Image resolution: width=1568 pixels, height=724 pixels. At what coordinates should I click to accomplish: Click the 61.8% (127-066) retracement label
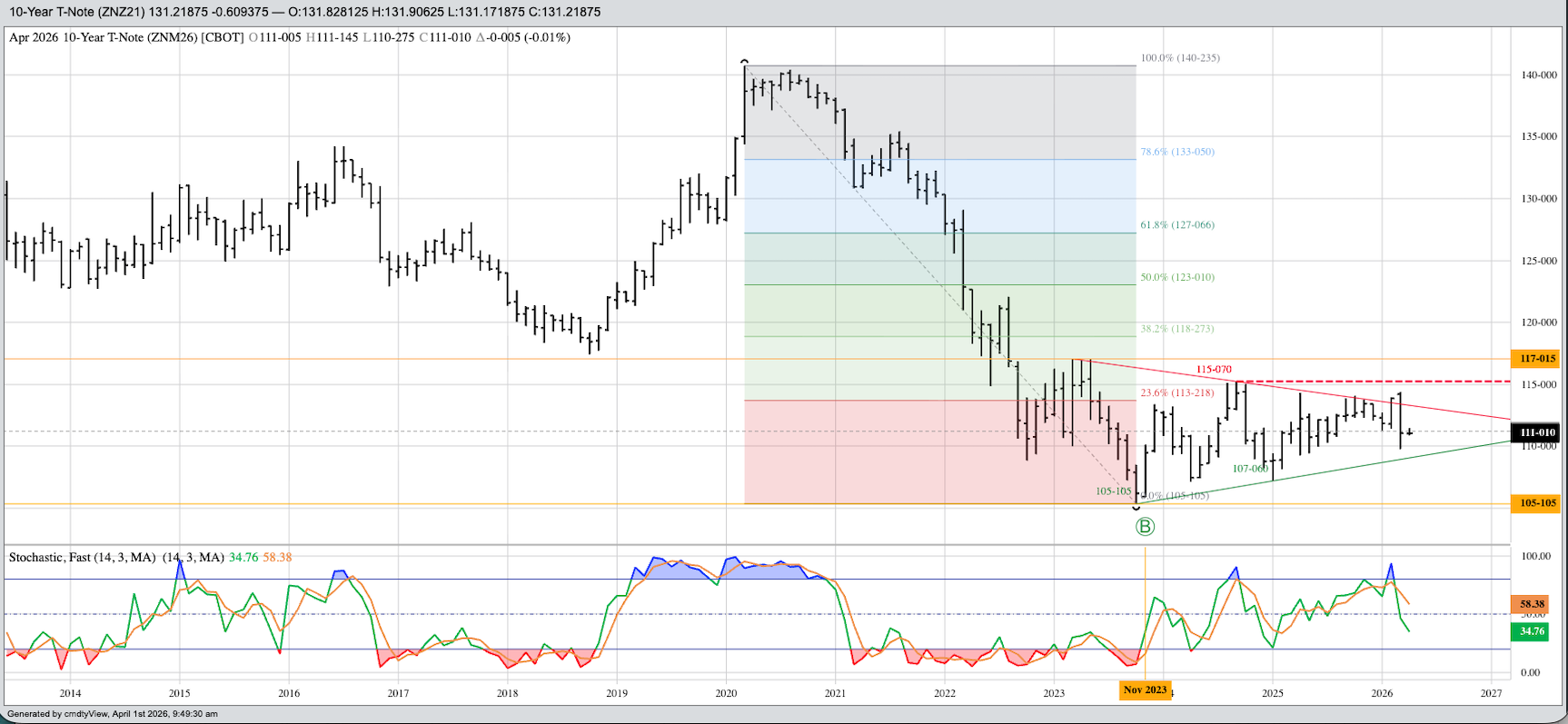pos(1176,225)
